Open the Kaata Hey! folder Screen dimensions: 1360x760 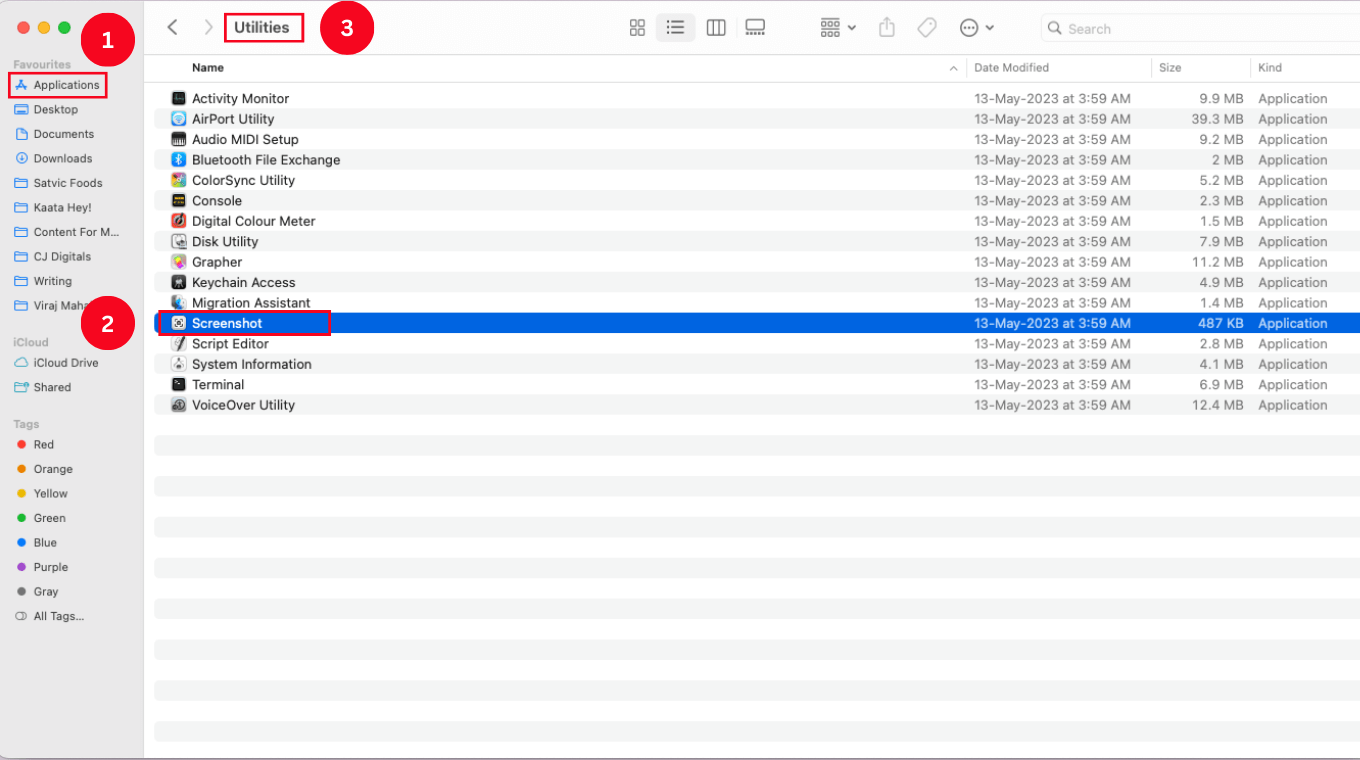click(x=54, y=208)
